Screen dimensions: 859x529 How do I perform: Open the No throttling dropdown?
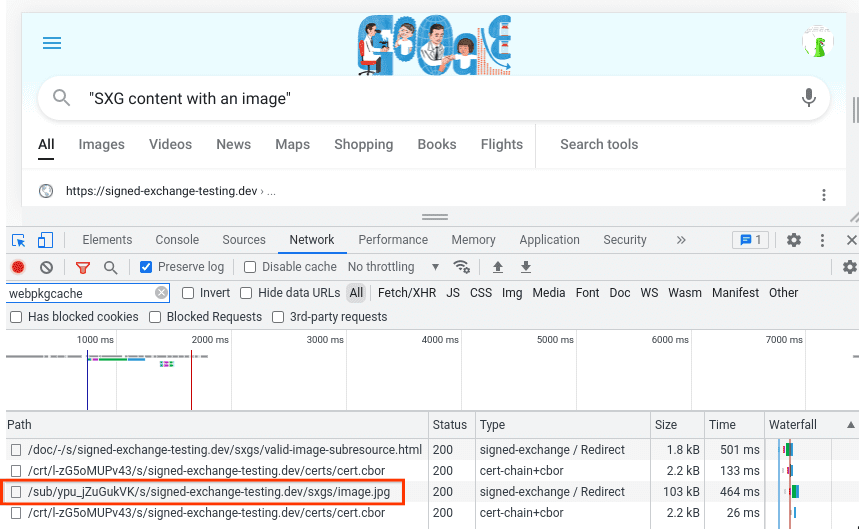393,267
